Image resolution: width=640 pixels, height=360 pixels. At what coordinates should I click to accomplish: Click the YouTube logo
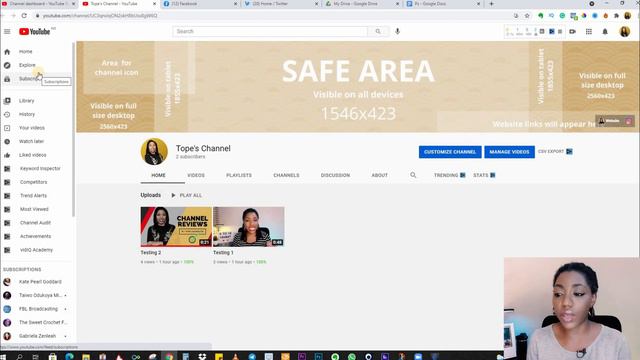tap(35, 31)
